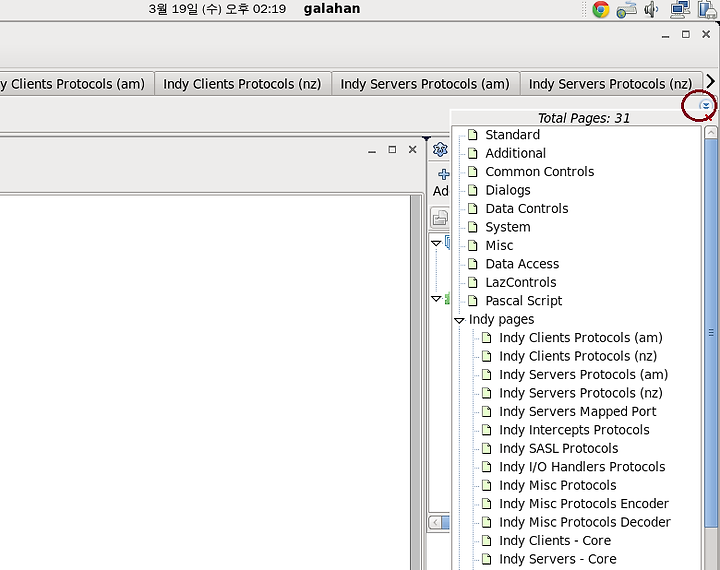Viewport: 720px width, 570px height.
Task: Choose Indy I/O Handlers Protocols entry
Action: [582, 467]
